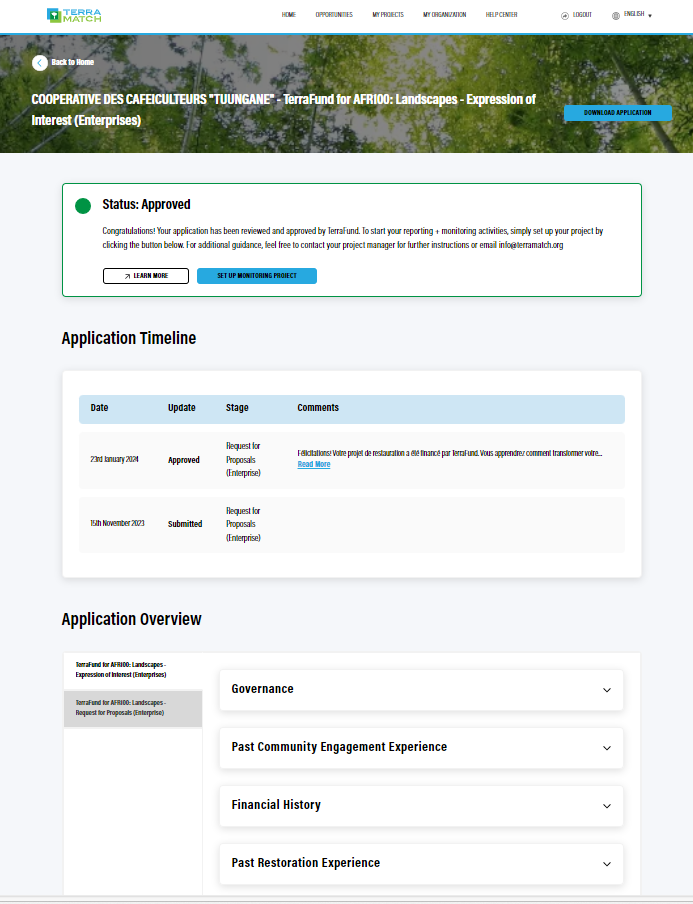Expand the Governance section
The image size is (693, 904).
coord(421,690)
